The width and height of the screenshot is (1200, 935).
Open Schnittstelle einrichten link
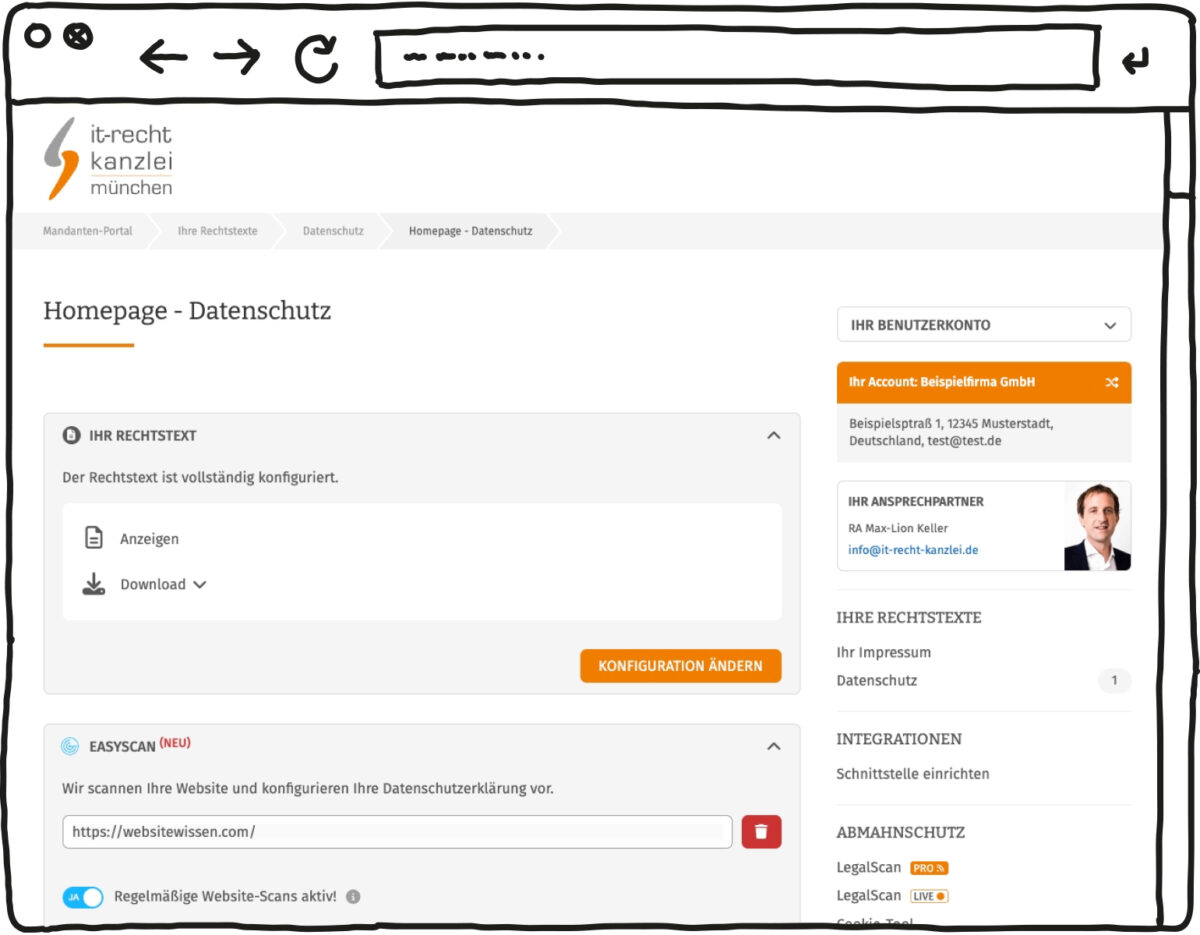[x=913, y=774]
